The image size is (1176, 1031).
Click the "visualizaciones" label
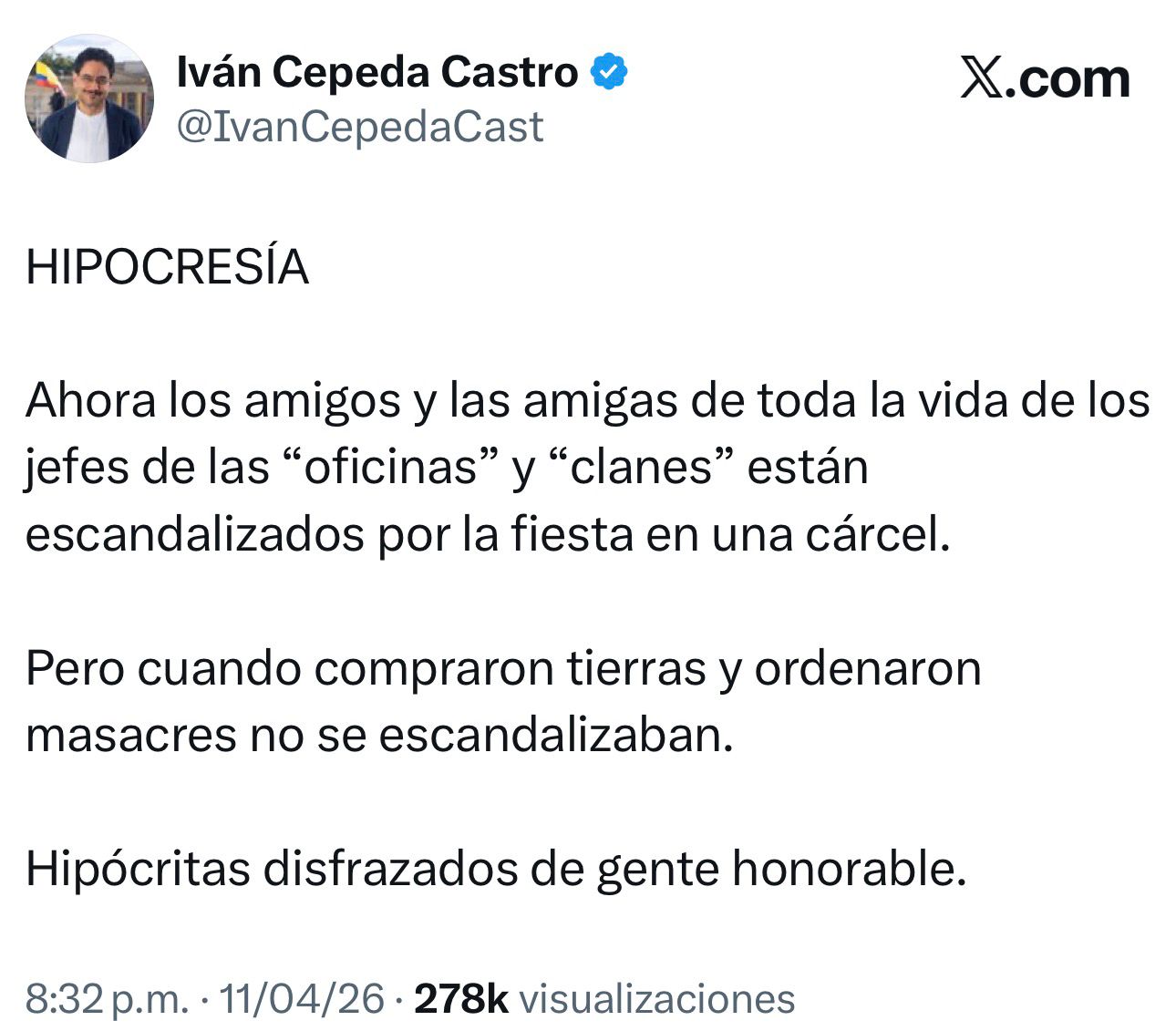click(656, 999)
